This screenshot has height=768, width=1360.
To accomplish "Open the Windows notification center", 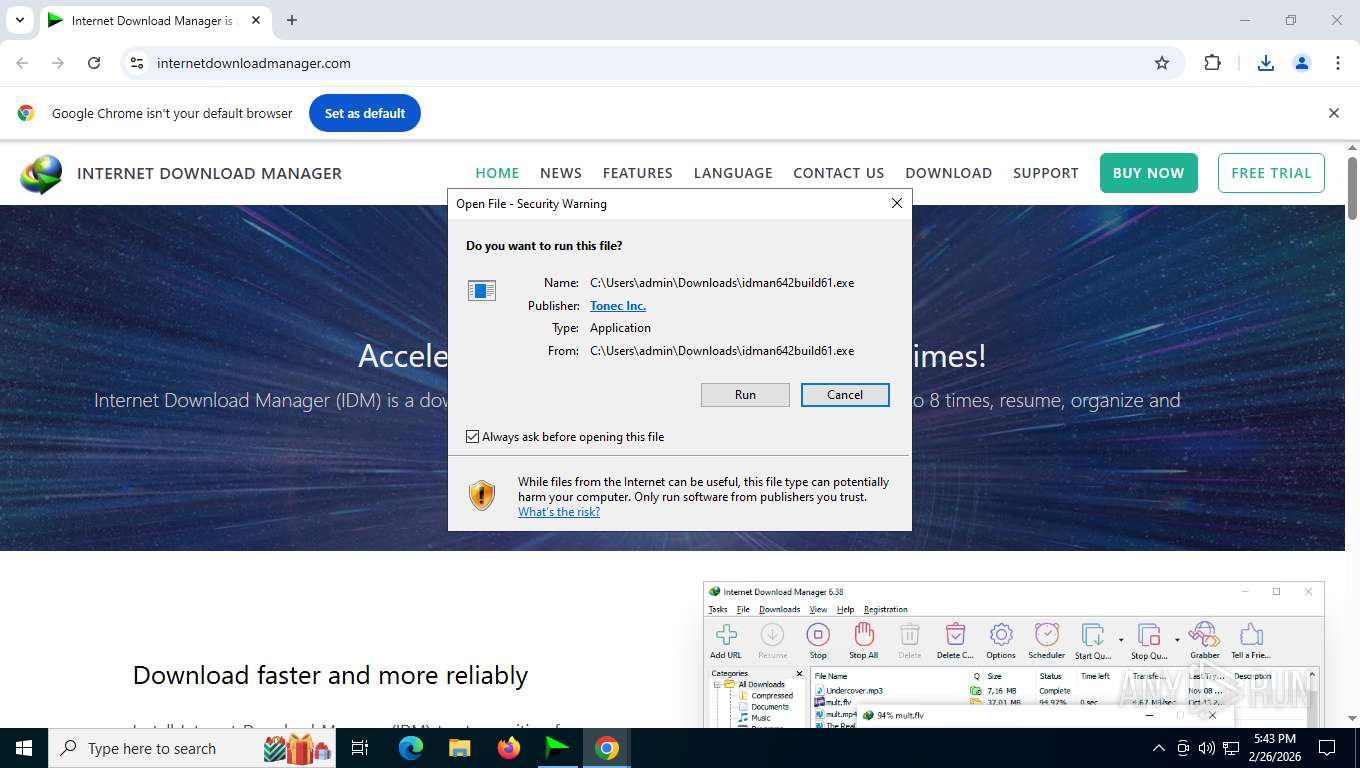I will (1327, 748).
